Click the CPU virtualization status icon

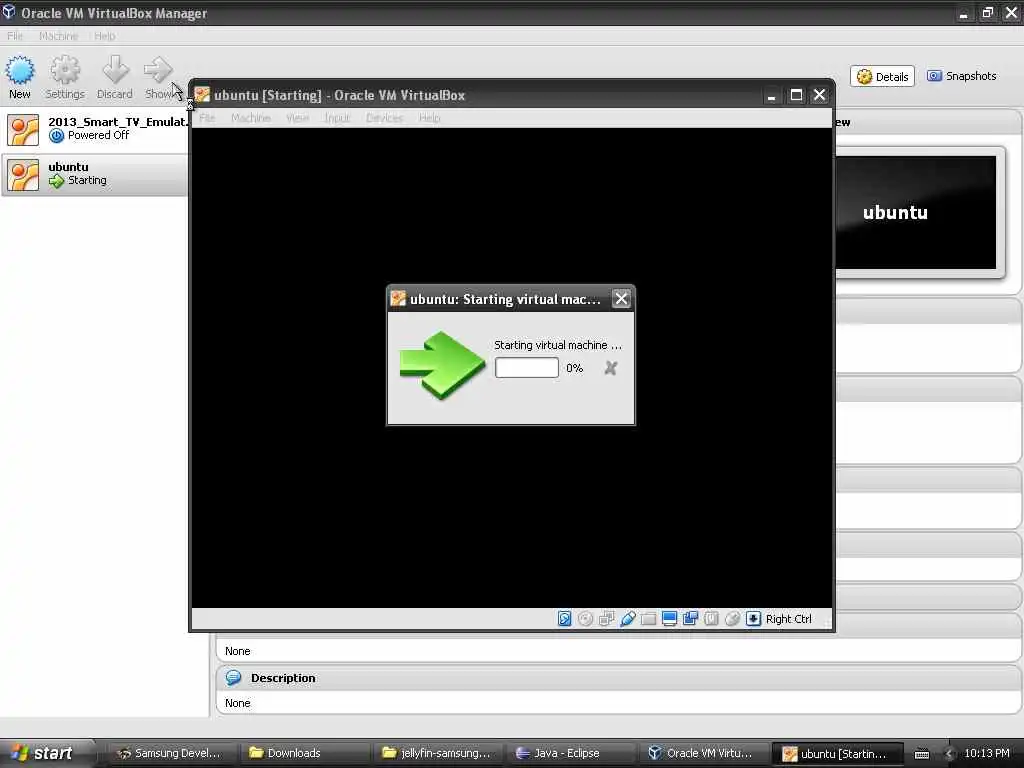[711, 618]
